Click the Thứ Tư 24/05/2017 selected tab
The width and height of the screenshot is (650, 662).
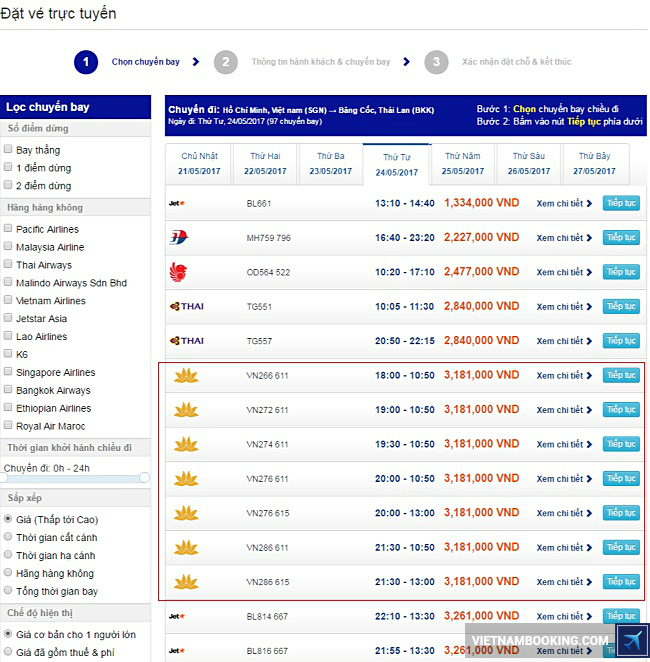point(396,165)
